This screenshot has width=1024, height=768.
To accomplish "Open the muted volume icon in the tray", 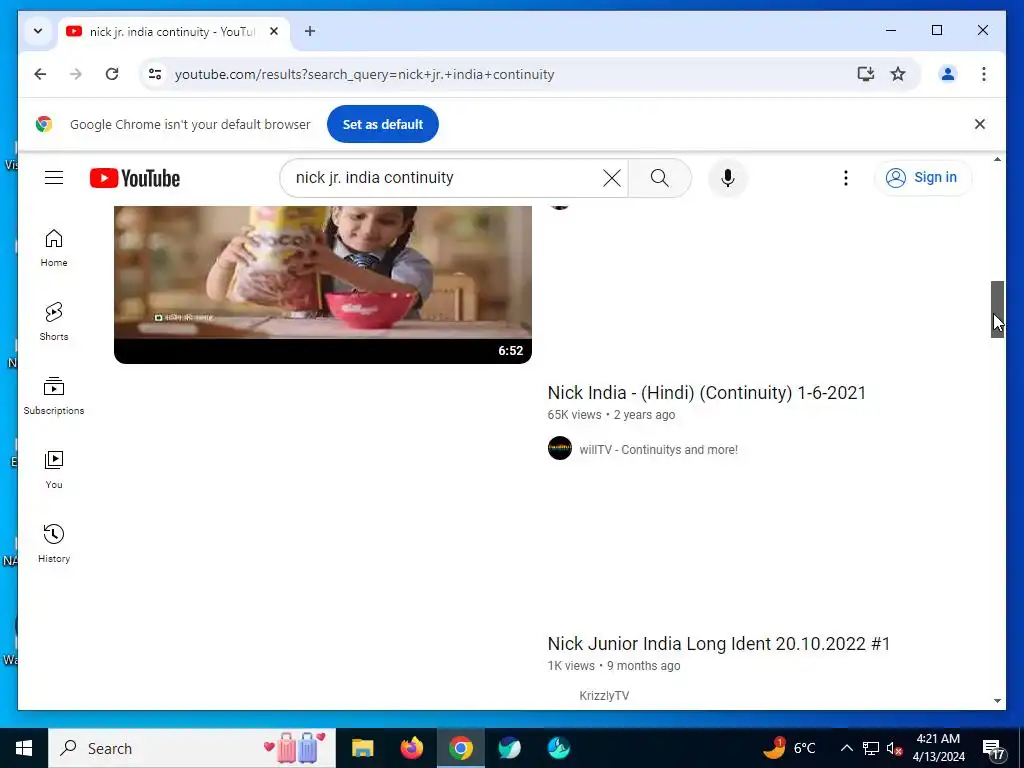I will point(895,748).
